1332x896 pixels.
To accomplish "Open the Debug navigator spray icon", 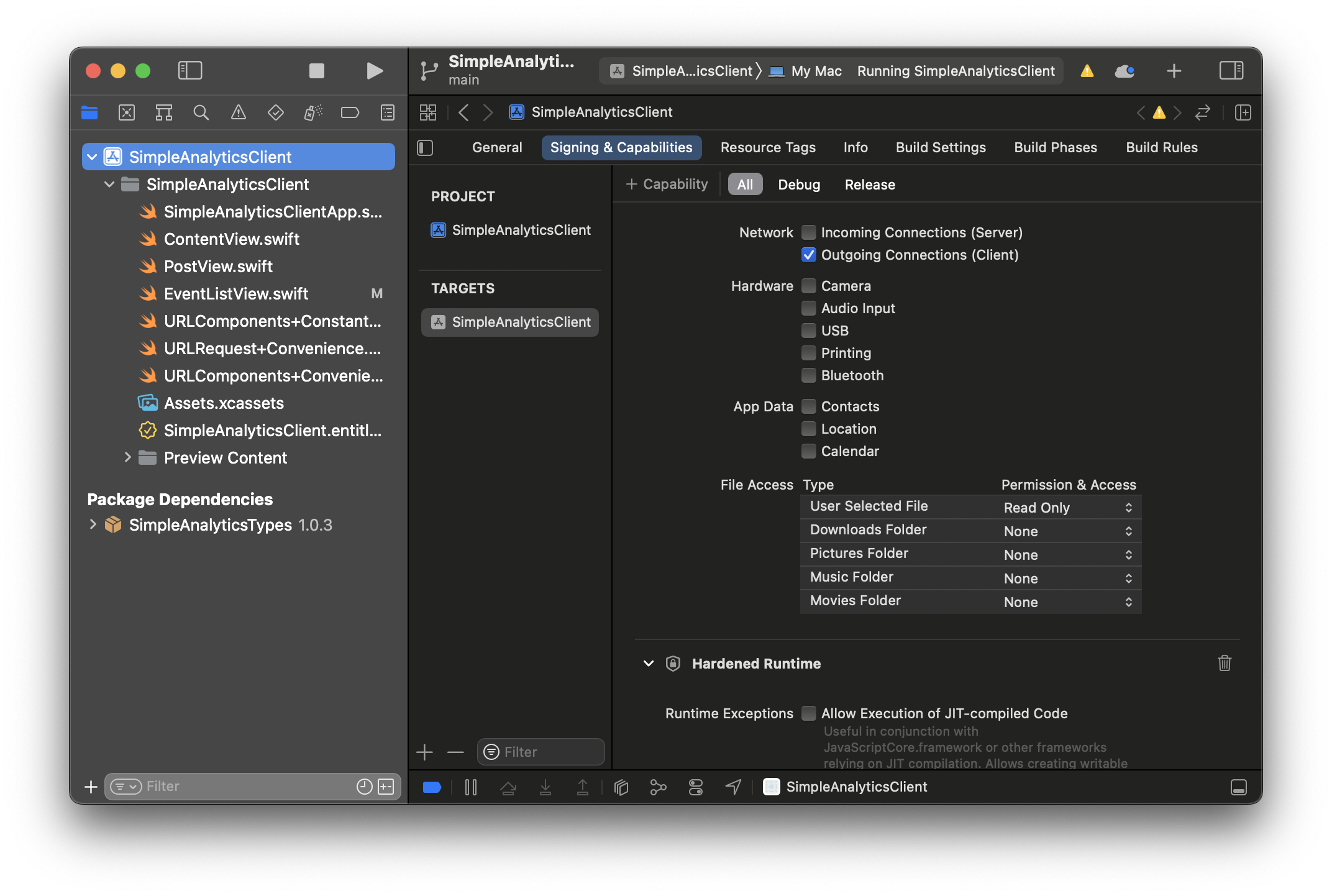I will point(313,112).
